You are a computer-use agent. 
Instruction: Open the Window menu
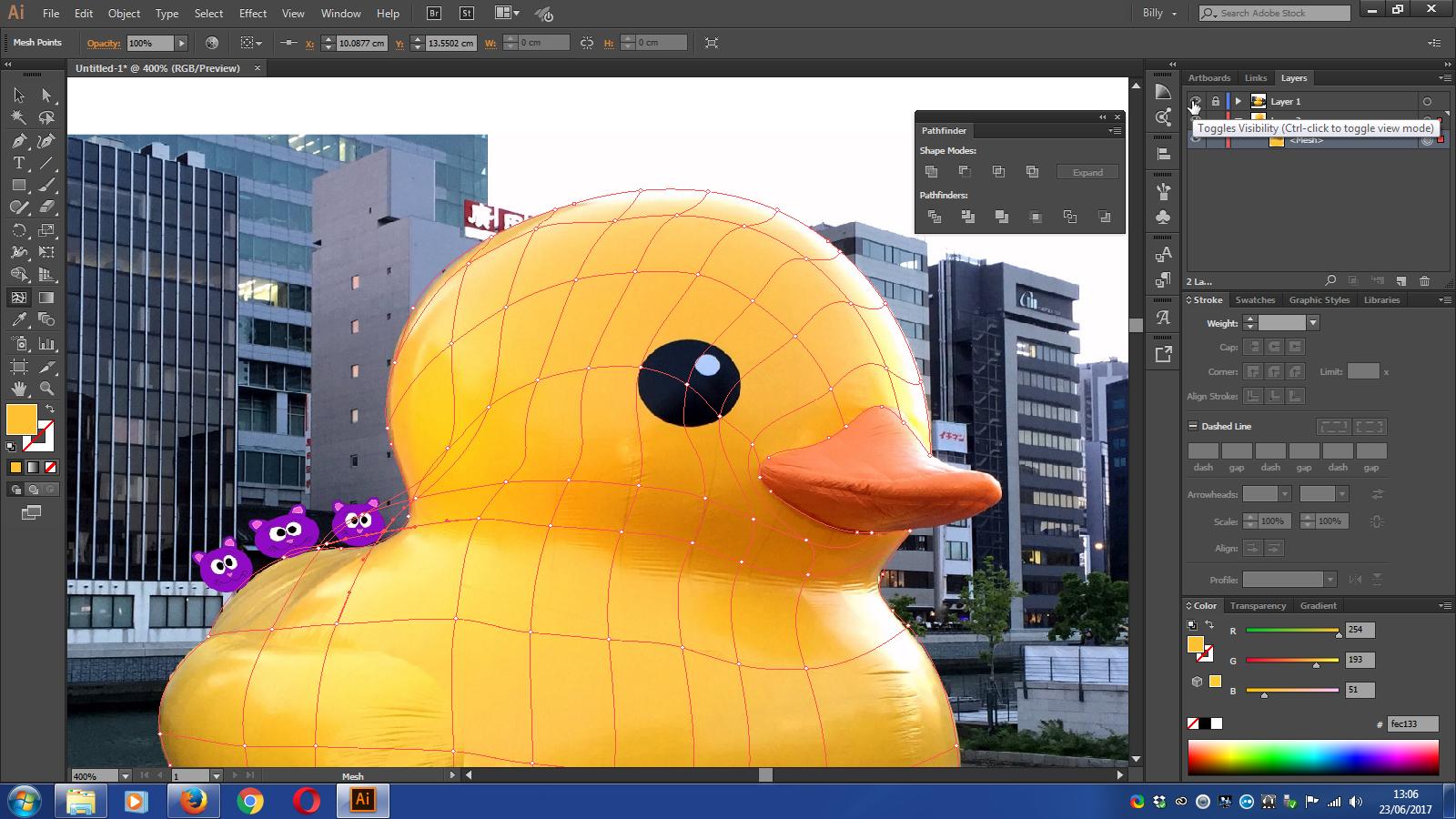[x=341, y=14]
